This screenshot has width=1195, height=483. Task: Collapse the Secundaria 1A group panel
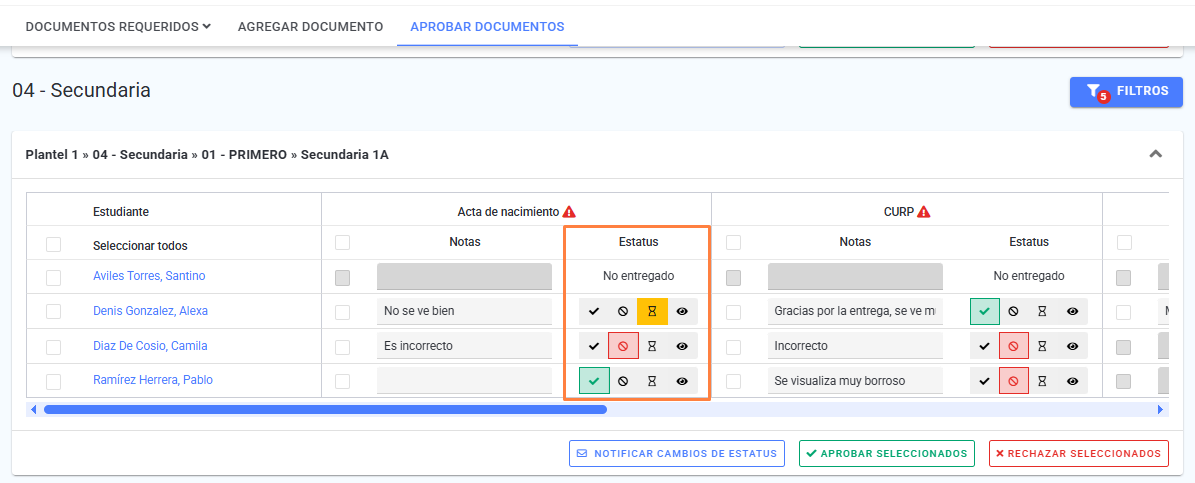point(1155,154)
